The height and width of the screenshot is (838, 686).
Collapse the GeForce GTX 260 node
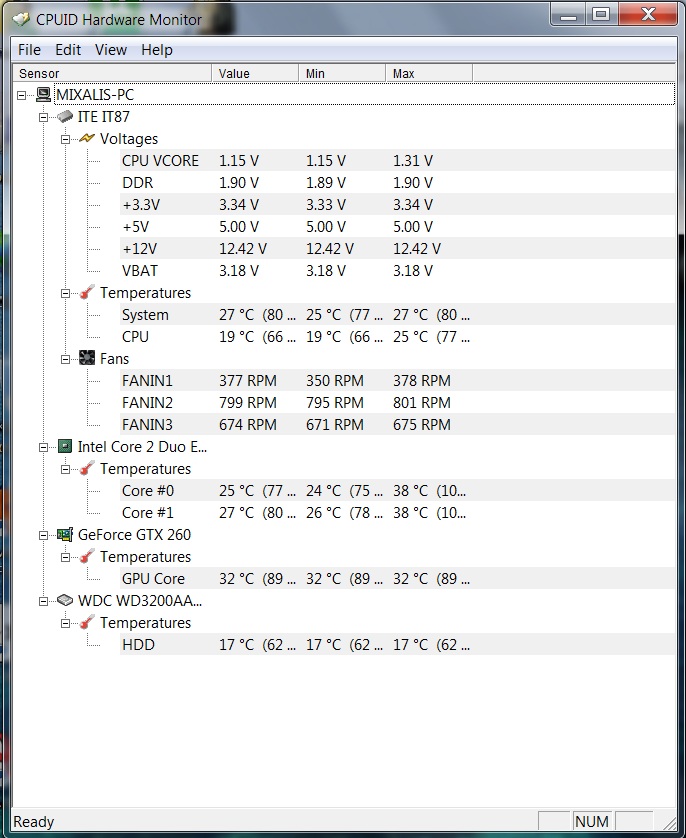tap(43, 535)
